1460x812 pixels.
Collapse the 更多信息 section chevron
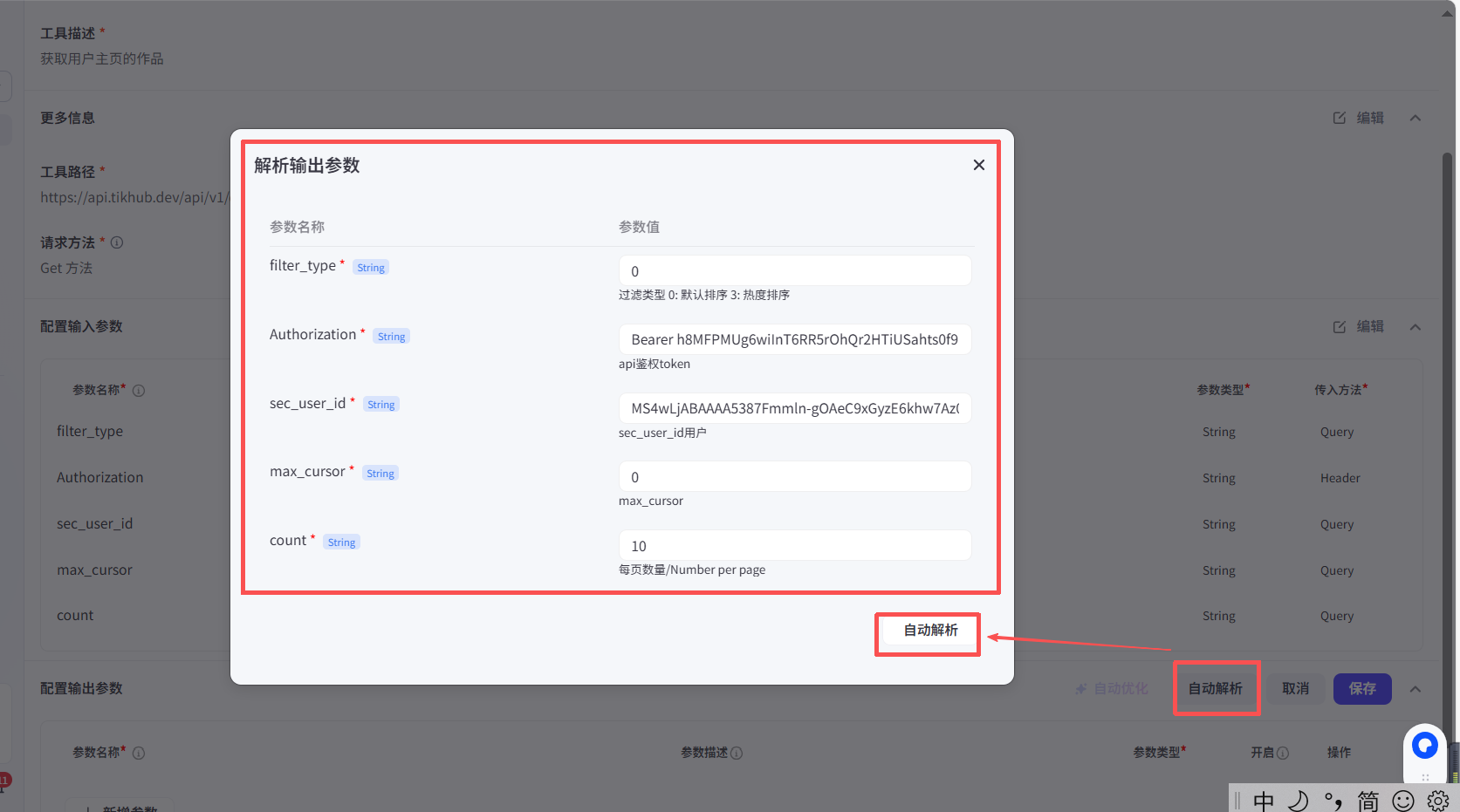click(x=1415, y=118)
